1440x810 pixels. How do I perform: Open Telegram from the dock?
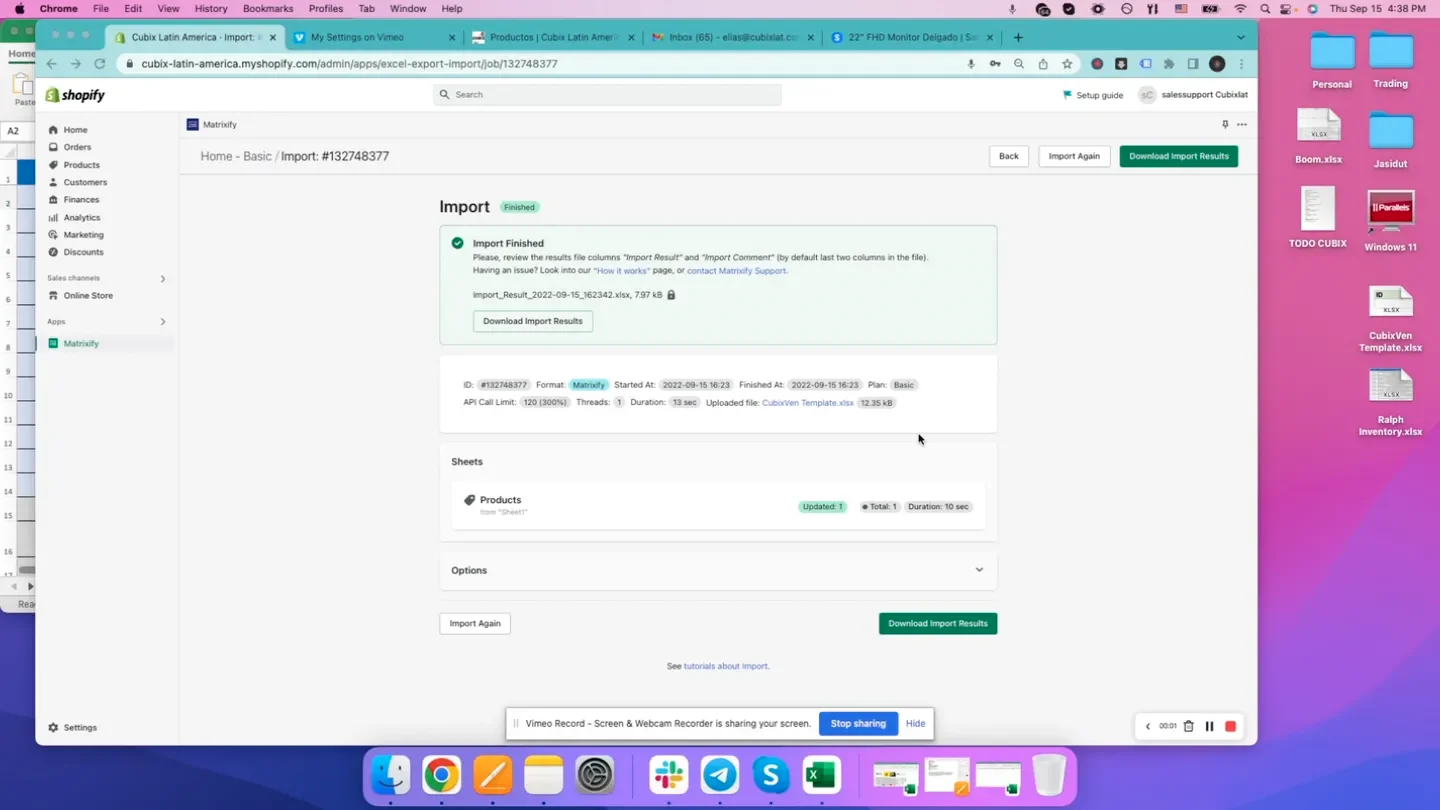click(720, 775)
